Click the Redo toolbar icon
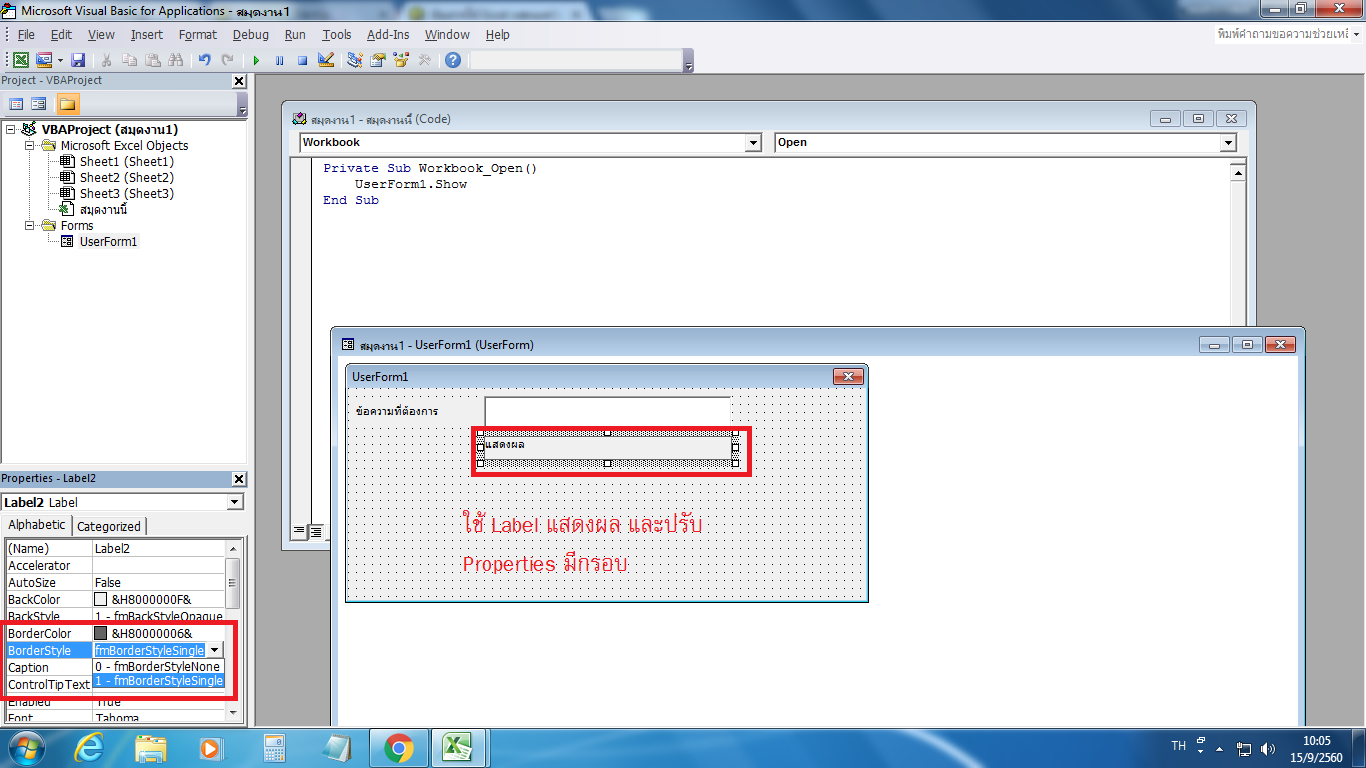Viewport: 1366px width, 768px height. (x=228, y=60)
